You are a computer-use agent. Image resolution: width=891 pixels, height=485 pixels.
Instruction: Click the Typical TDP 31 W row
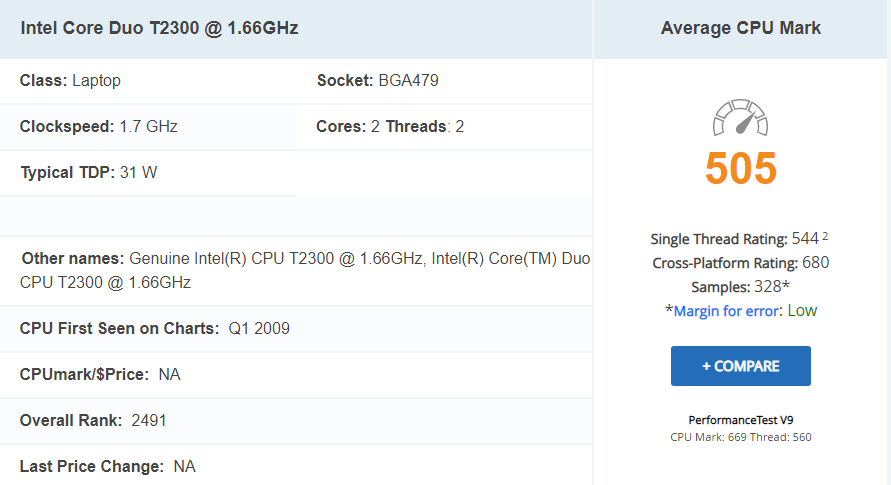[88, 172]
